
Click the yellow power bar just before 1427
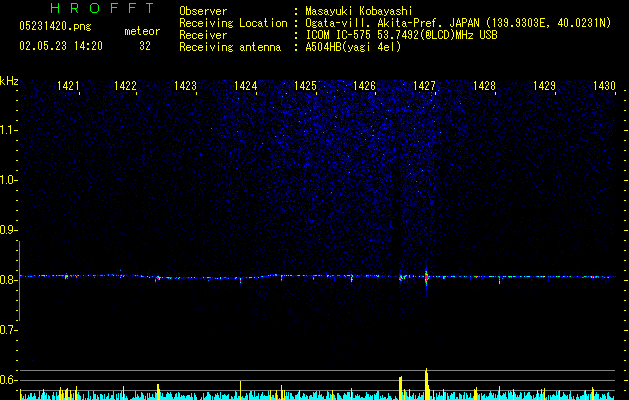pyautogui.click(x=400, y=388)
